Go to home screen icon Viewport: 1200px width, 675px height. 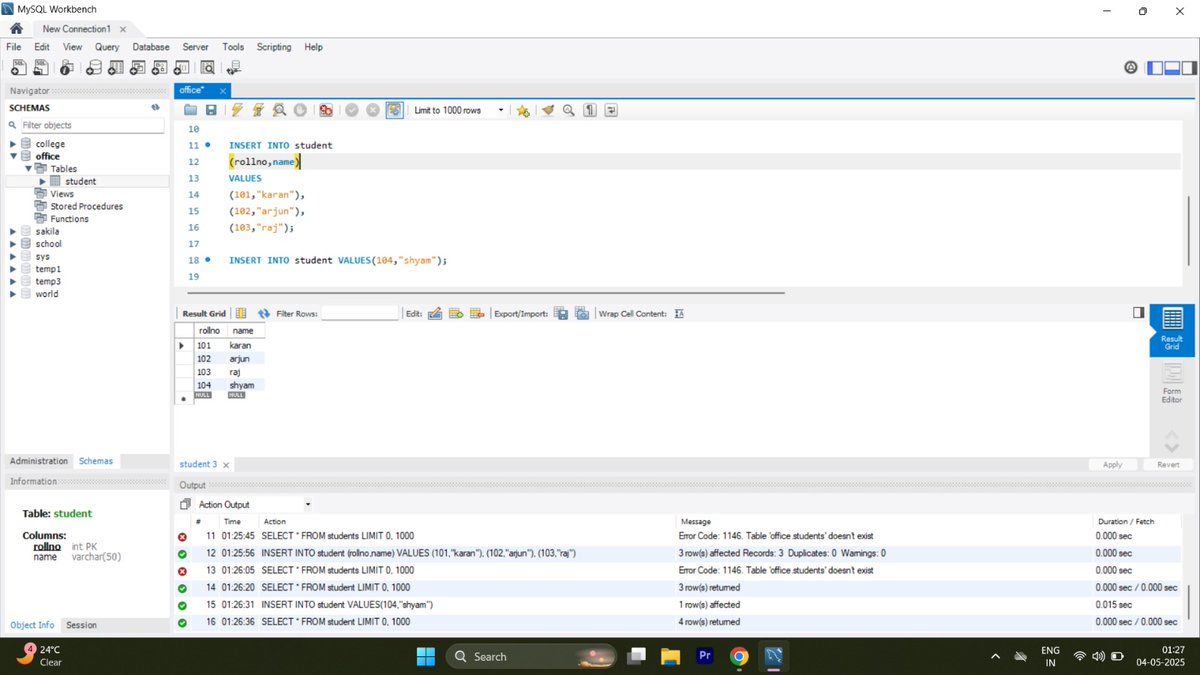click(17, 29)
